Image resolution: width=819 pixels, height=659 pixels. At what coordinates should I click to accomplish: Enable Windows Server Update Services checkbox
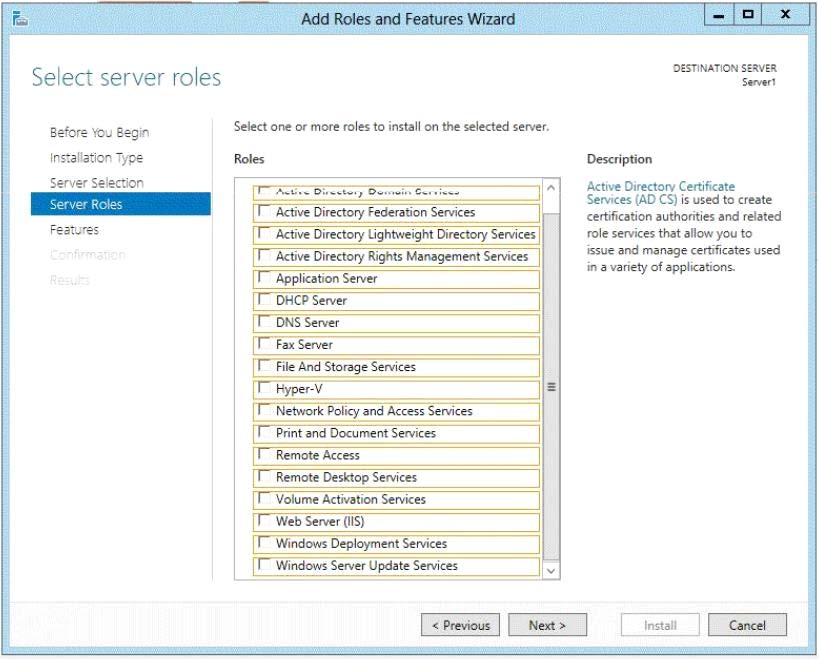(263, 565)
